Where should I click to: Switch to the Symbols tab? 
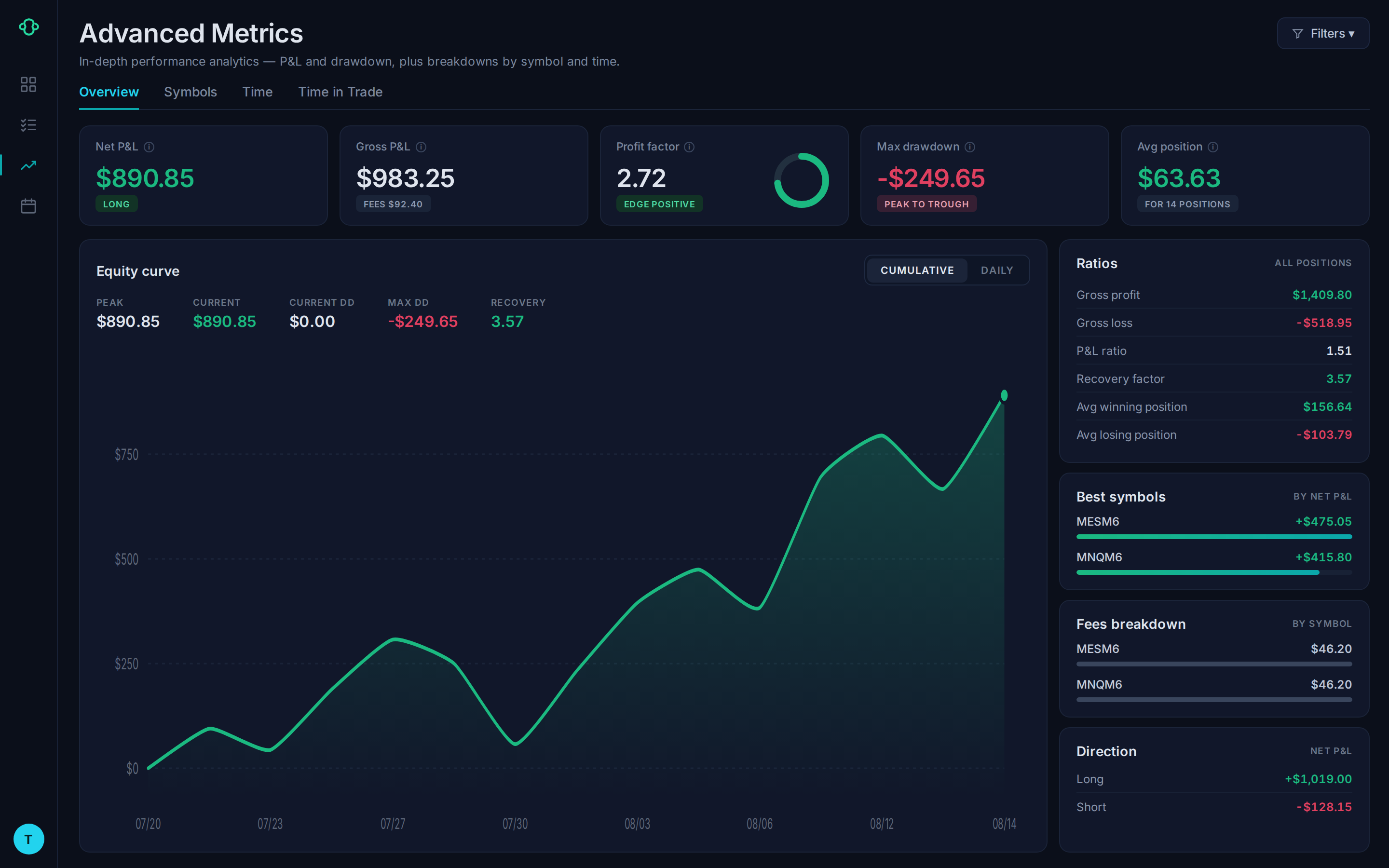191,92
